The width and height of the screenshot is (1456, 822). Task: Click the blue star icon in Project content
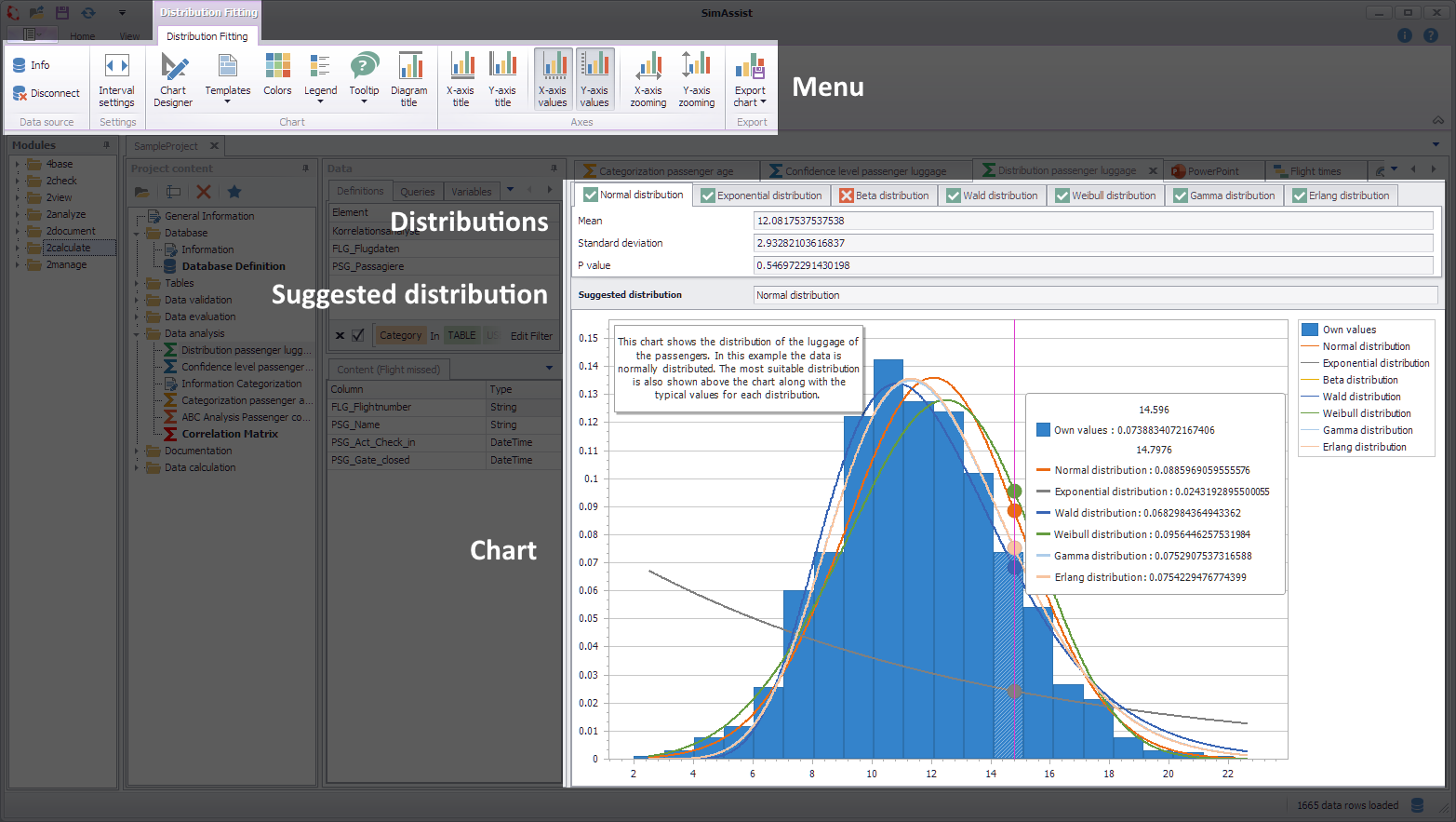pyautogui.click(x=234, y=192)
